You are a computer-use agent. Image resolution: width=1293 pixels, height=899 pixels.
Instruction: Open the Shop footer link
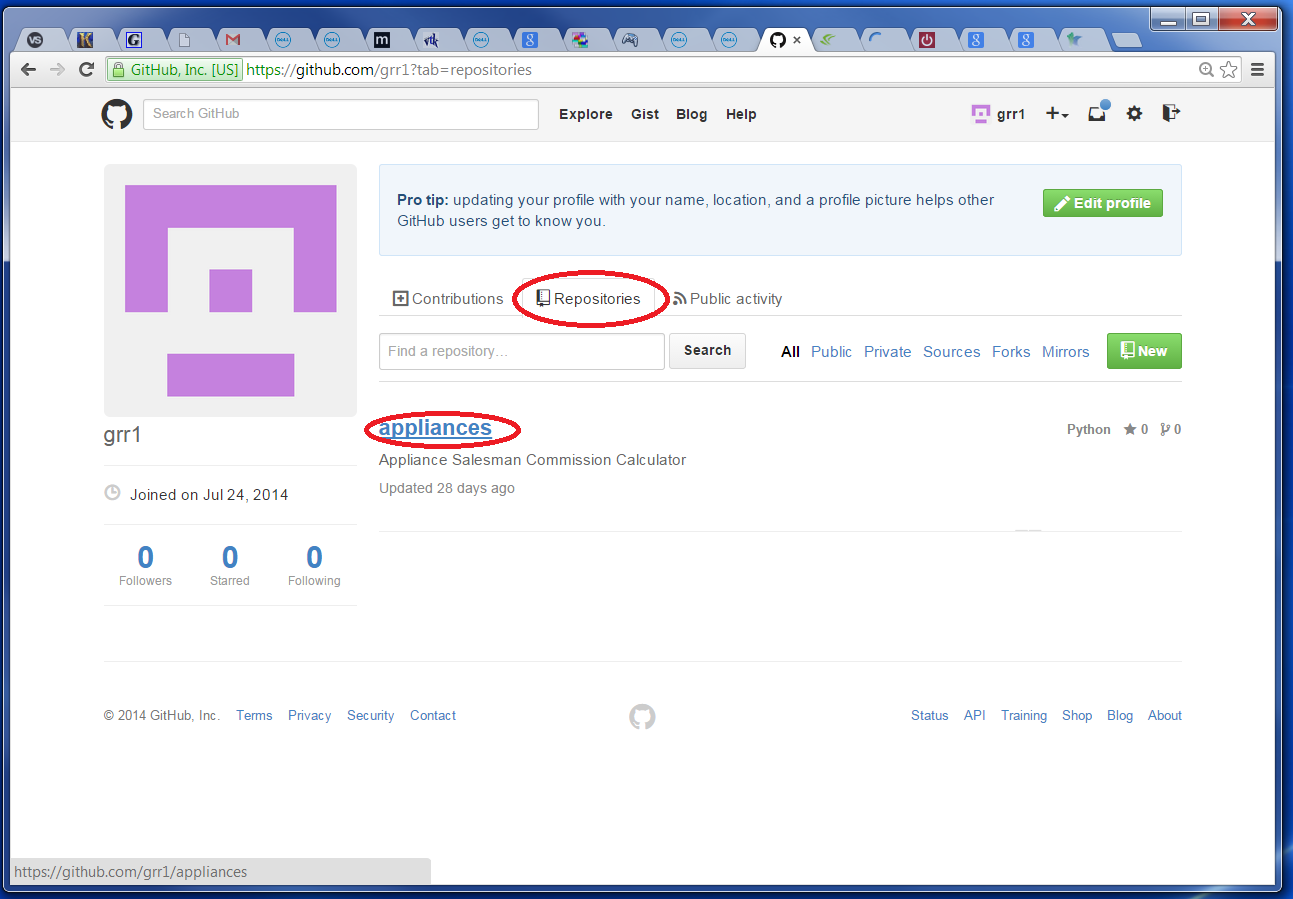(1077, 716)
